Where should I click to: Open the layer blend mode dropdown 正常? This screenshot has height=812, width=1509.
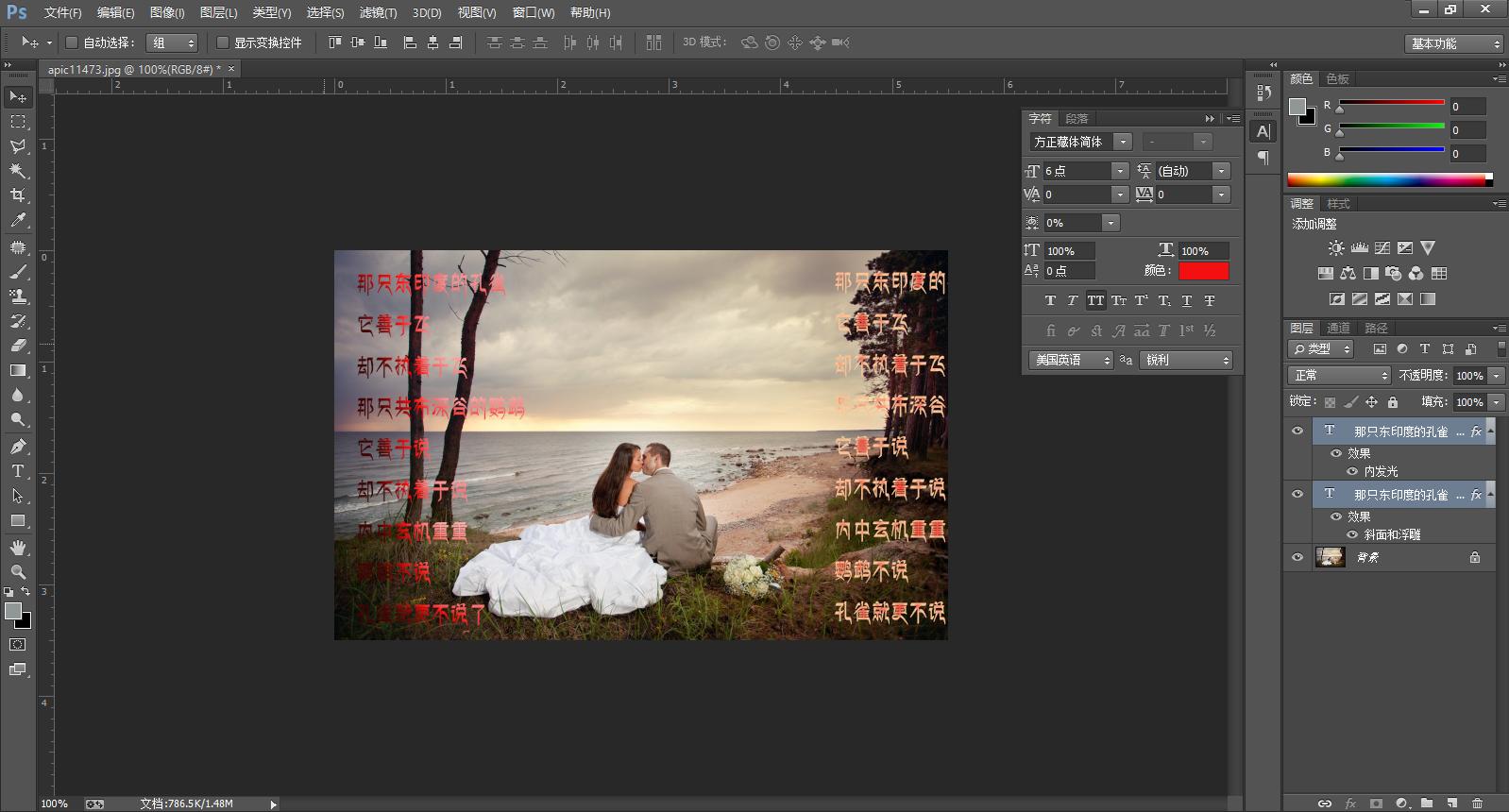coord(1340,376)
